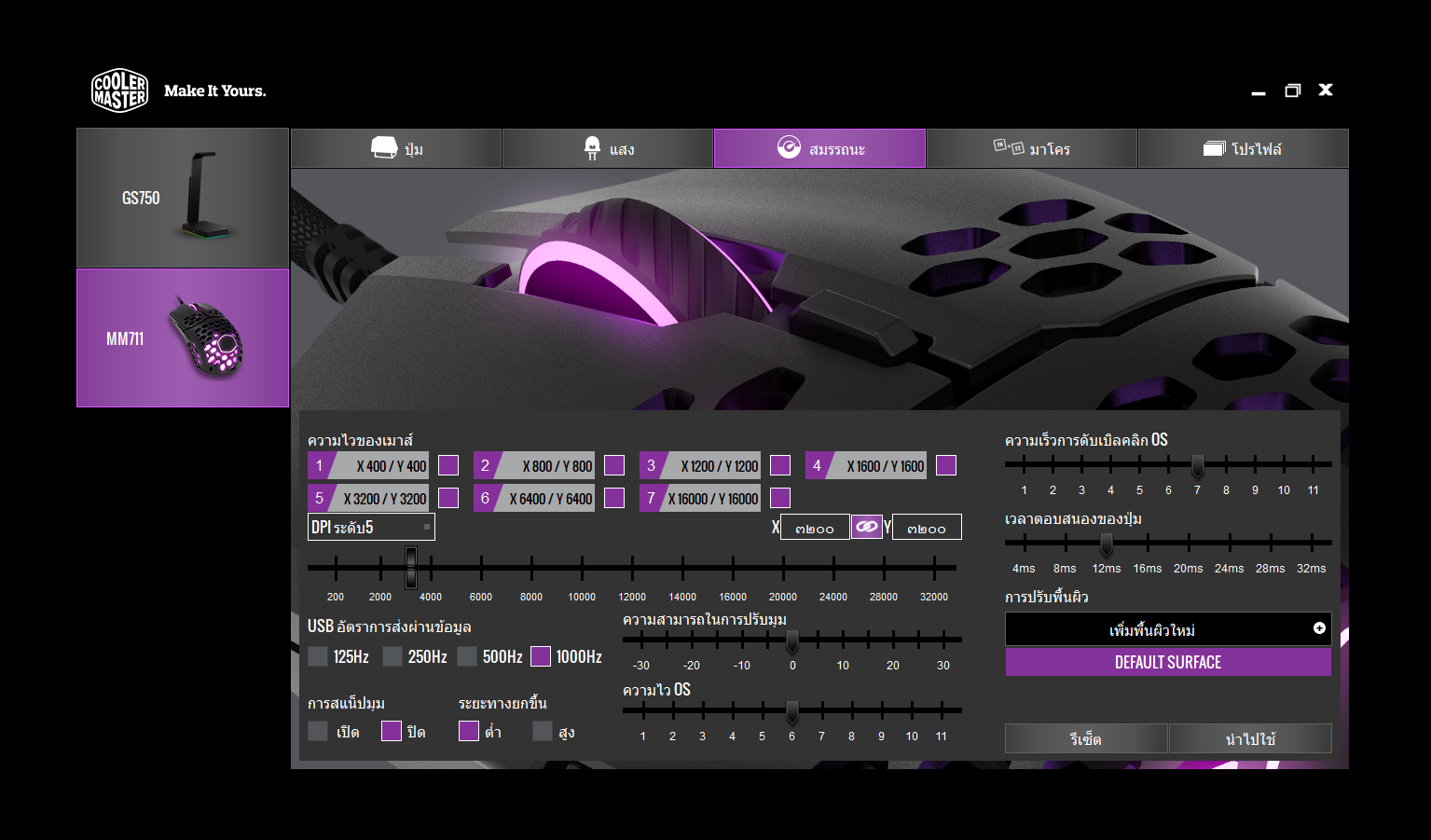Open the แสง lighting tab
The width and height of the screenshot is (1431, 840).
coord(608,148)
